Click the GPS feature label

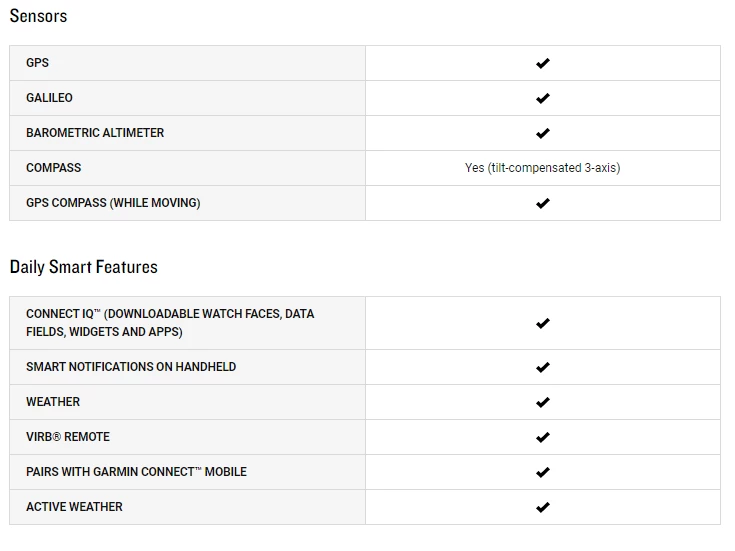pyautogui.click(x=37, y=63)
